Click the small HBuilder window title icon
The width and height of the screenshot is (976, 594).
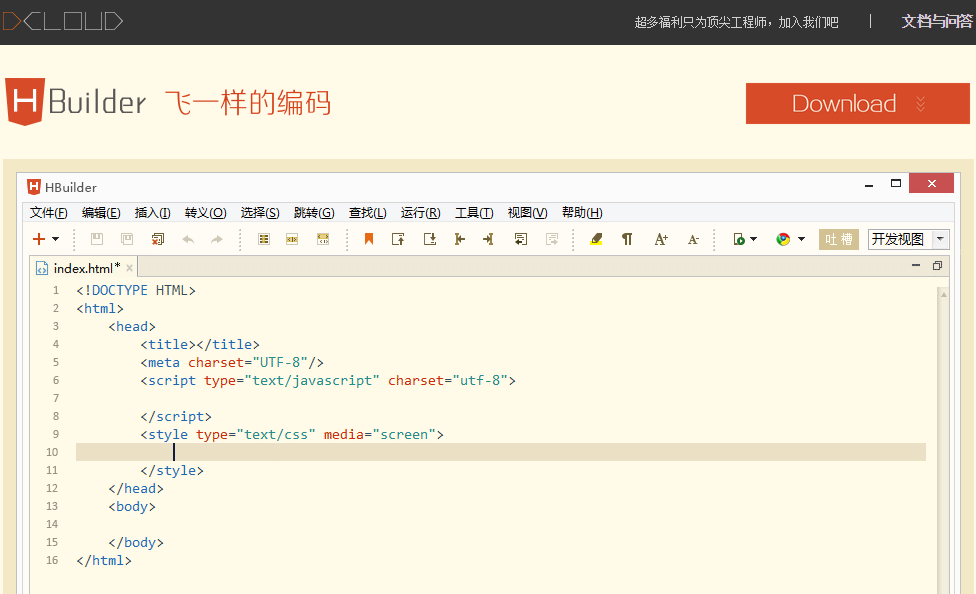tap(34, 187)
